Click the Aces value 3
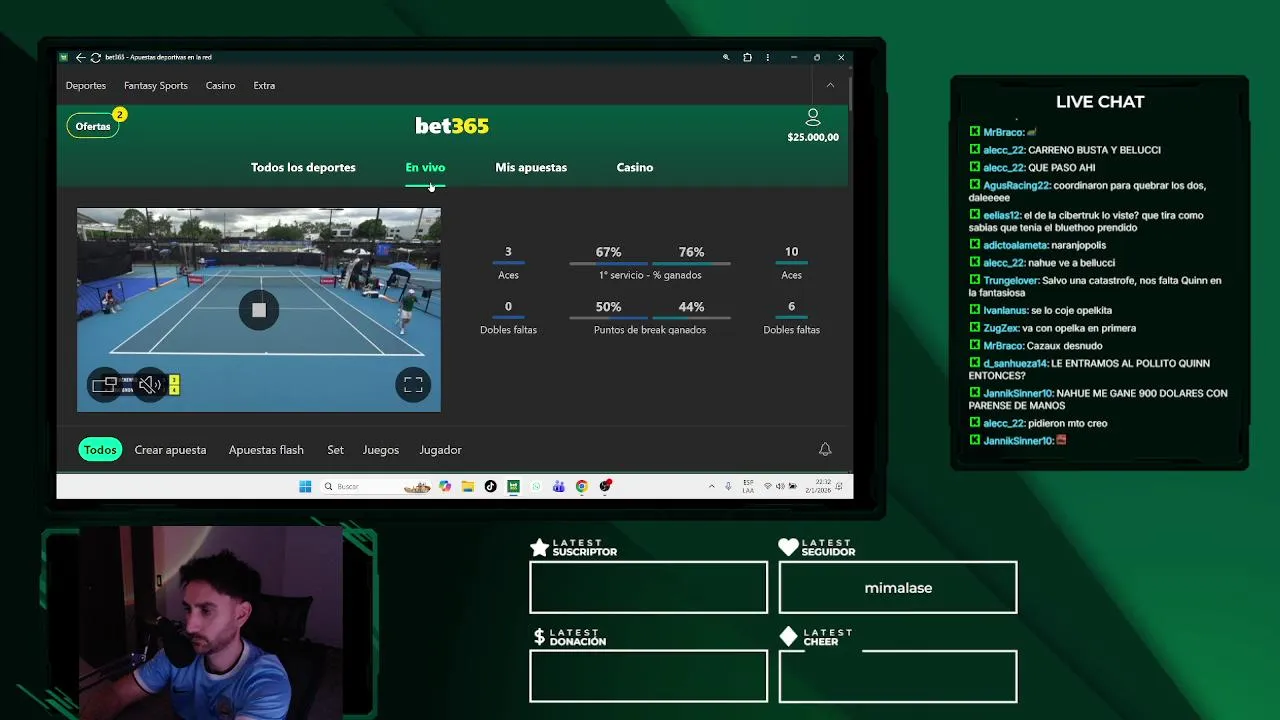 (508, 252)
